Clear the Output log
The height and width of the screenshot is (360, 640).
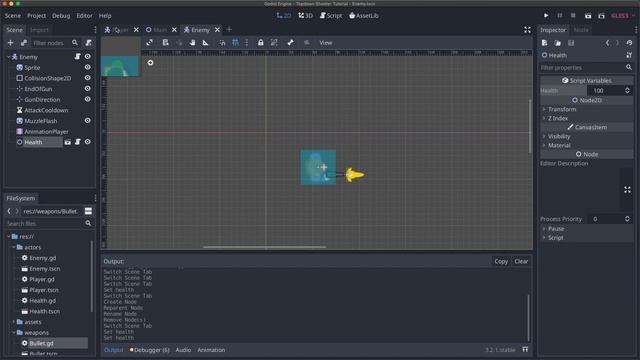[521, 261]
